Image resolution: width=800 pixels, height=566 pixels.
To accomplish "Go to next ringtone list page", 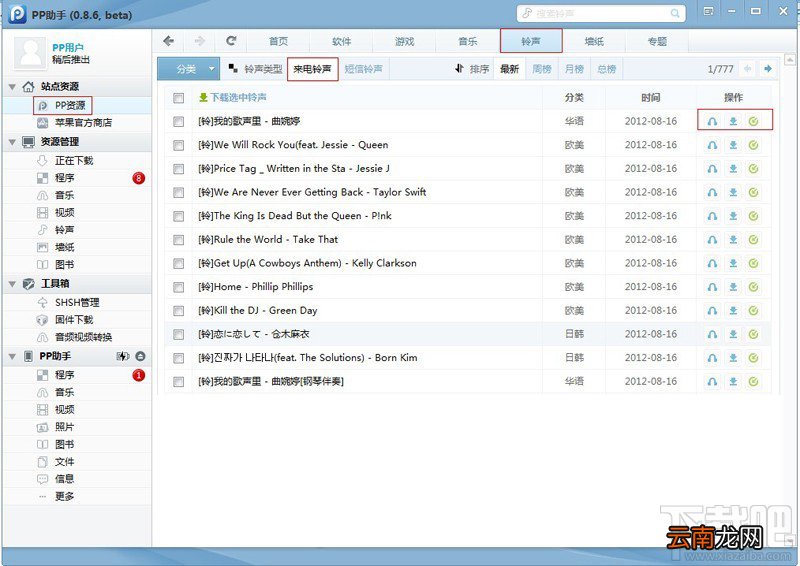I will click(x=767, y=69).
